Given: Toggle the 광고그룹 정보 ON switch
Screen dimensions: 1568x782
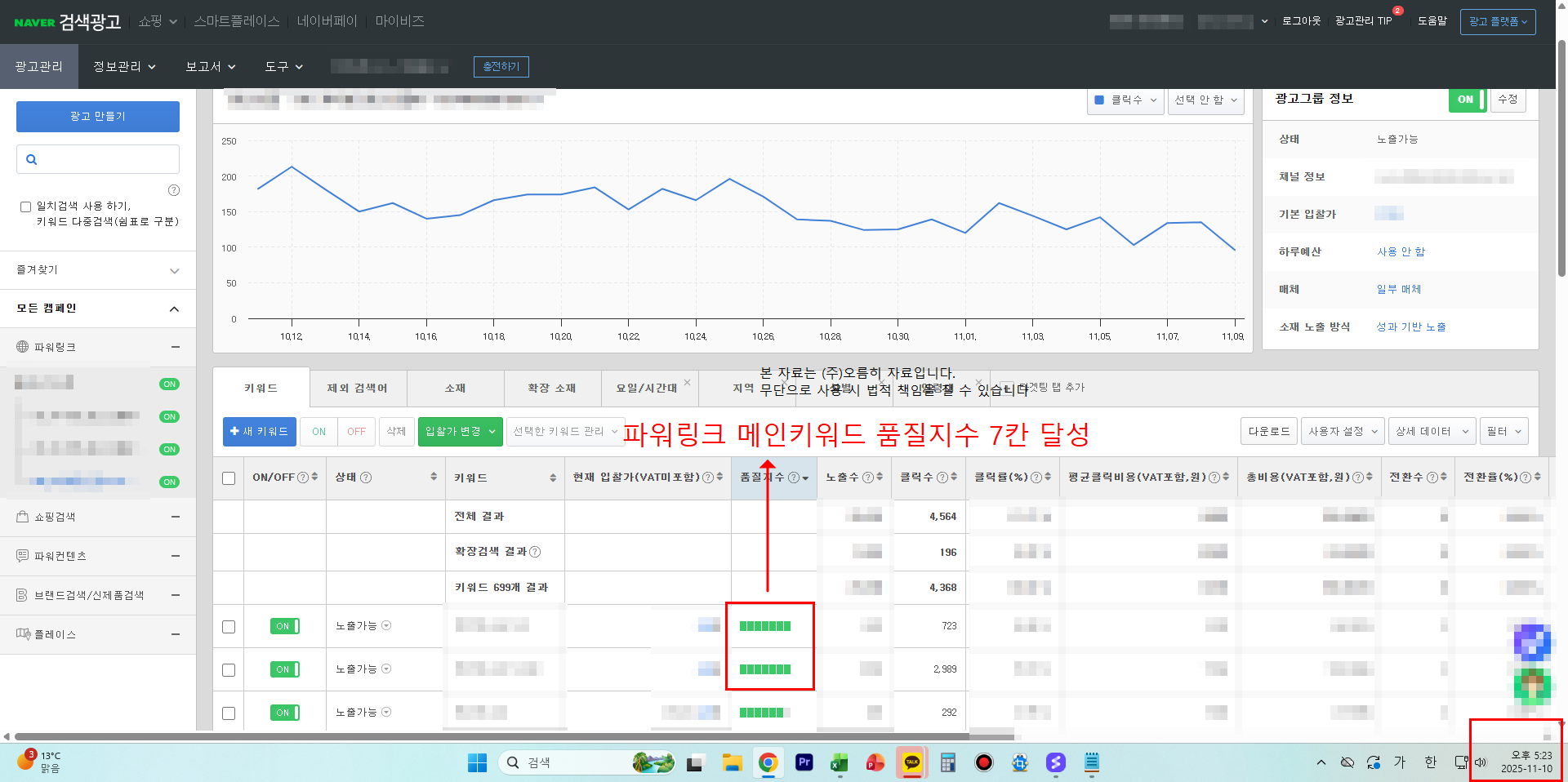Looking at the screenshot, I should pyautogui.click(x=1467, y=100).
